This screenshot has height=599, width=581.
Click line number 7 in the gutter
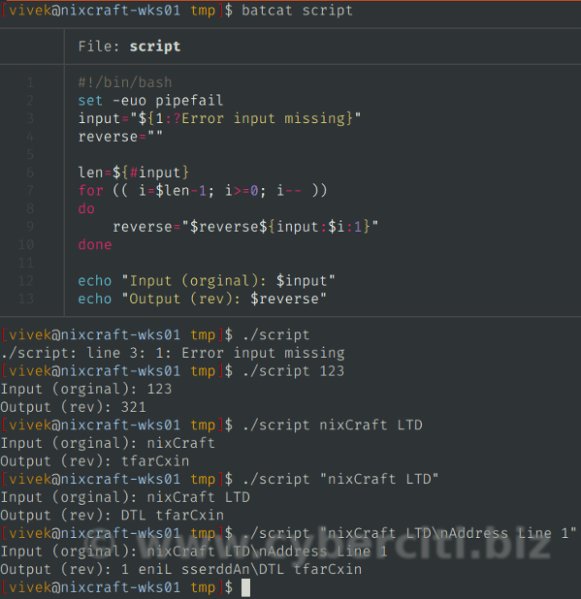(x=30, y=190)
